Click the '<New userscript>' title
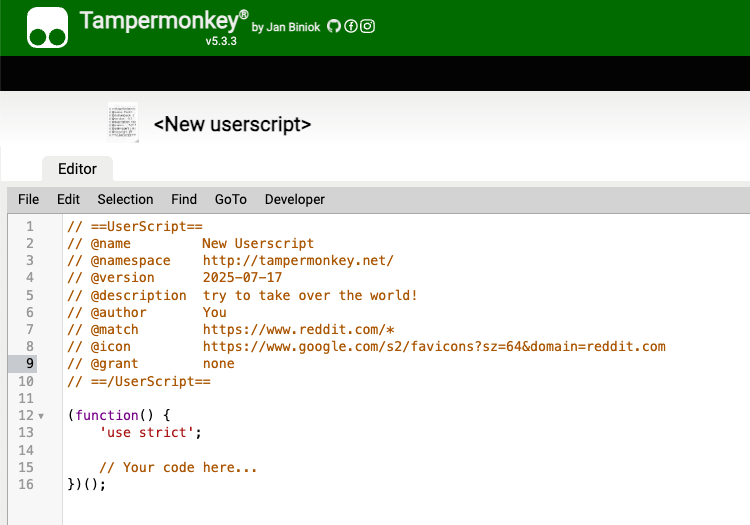 coord(232,124)
